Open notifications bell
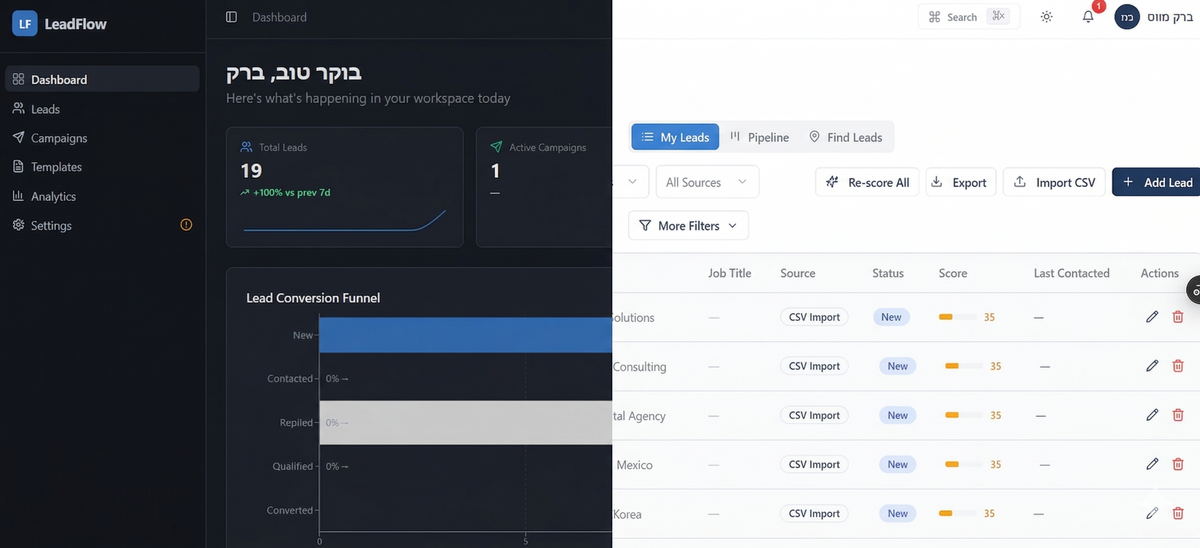Screen dimensions: 1200x548 click(x=1088, y=17)
